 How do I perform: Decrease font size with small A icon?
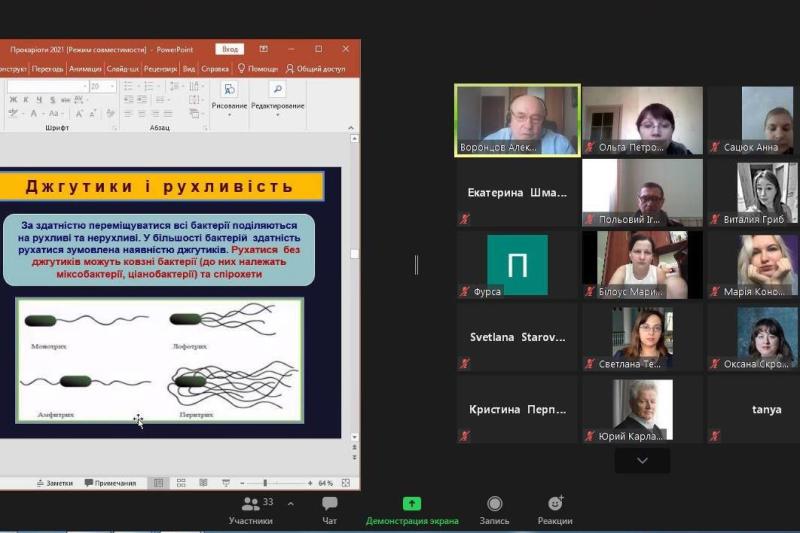pyautogui.click(x=92, y=114)
